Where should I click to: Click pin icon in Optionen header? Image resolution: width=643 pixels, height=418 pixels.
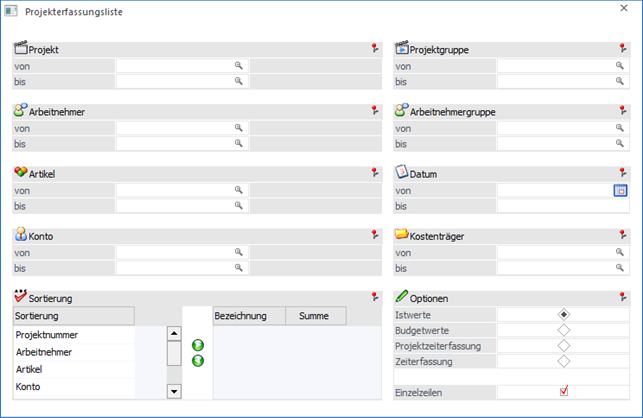(623, 297)
